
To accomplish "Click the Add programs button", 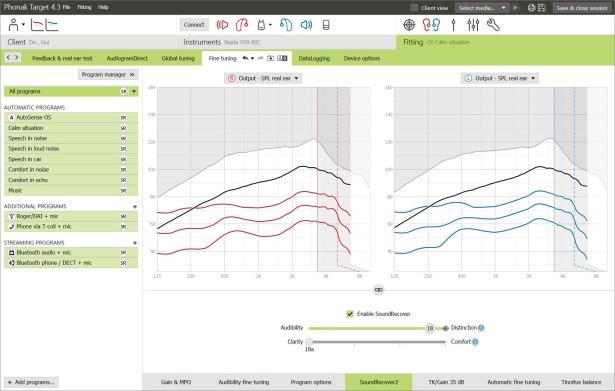I will (x=31, y=382).
